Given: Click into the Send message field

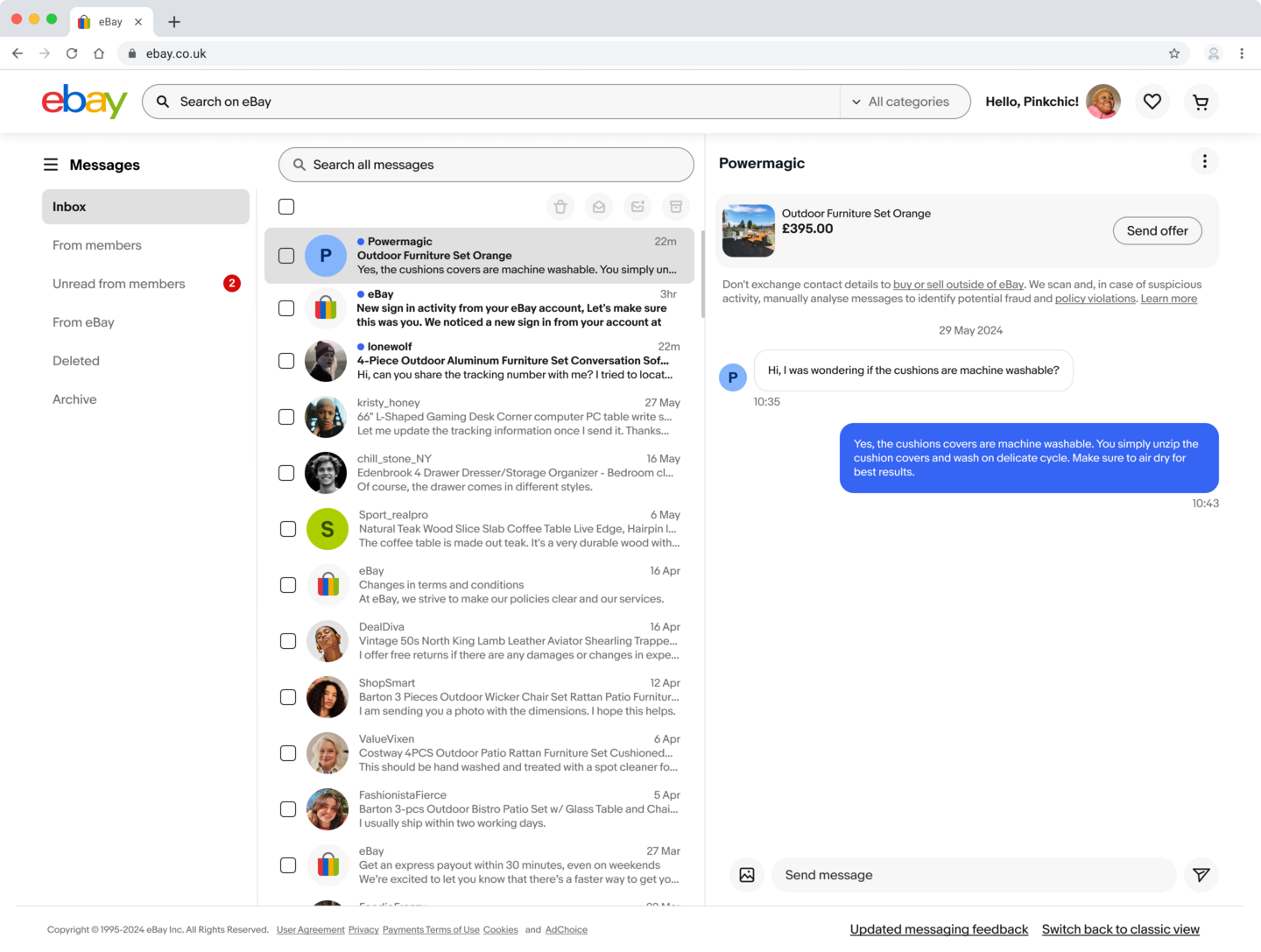Looking at the screenshot, I should click(974, 875).
